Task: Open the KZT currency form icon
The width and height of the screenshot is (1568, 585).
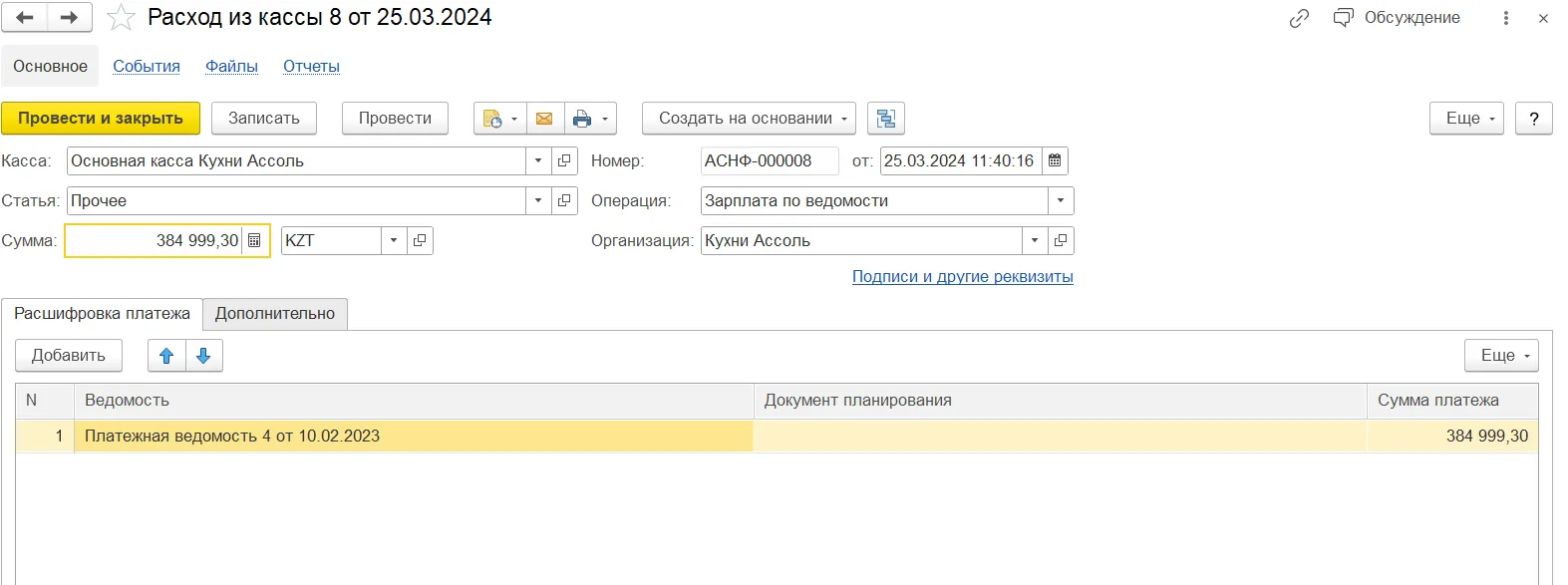Action: tap(420, 240)
